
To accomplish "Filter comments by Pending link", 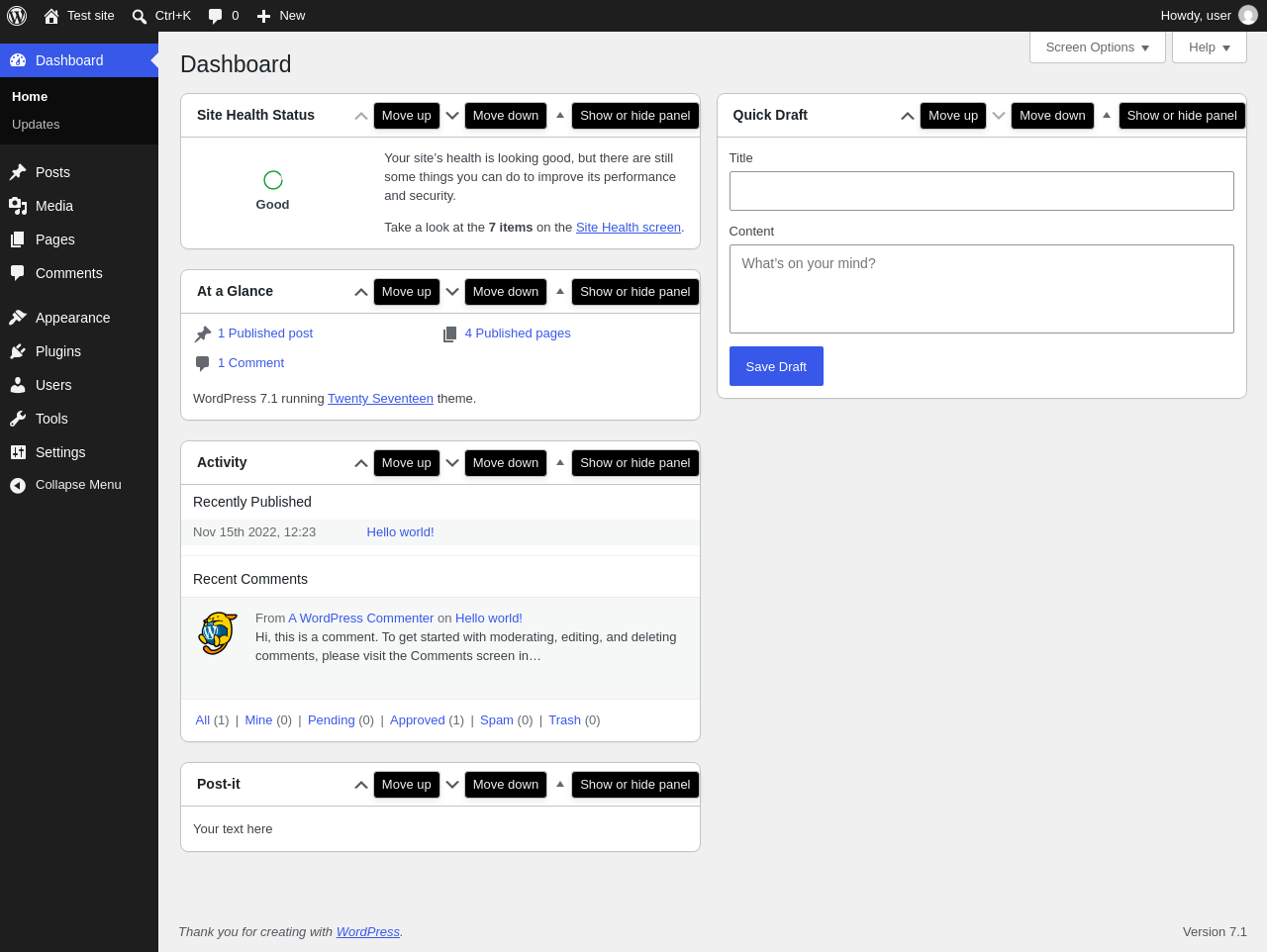I will 332,720.
